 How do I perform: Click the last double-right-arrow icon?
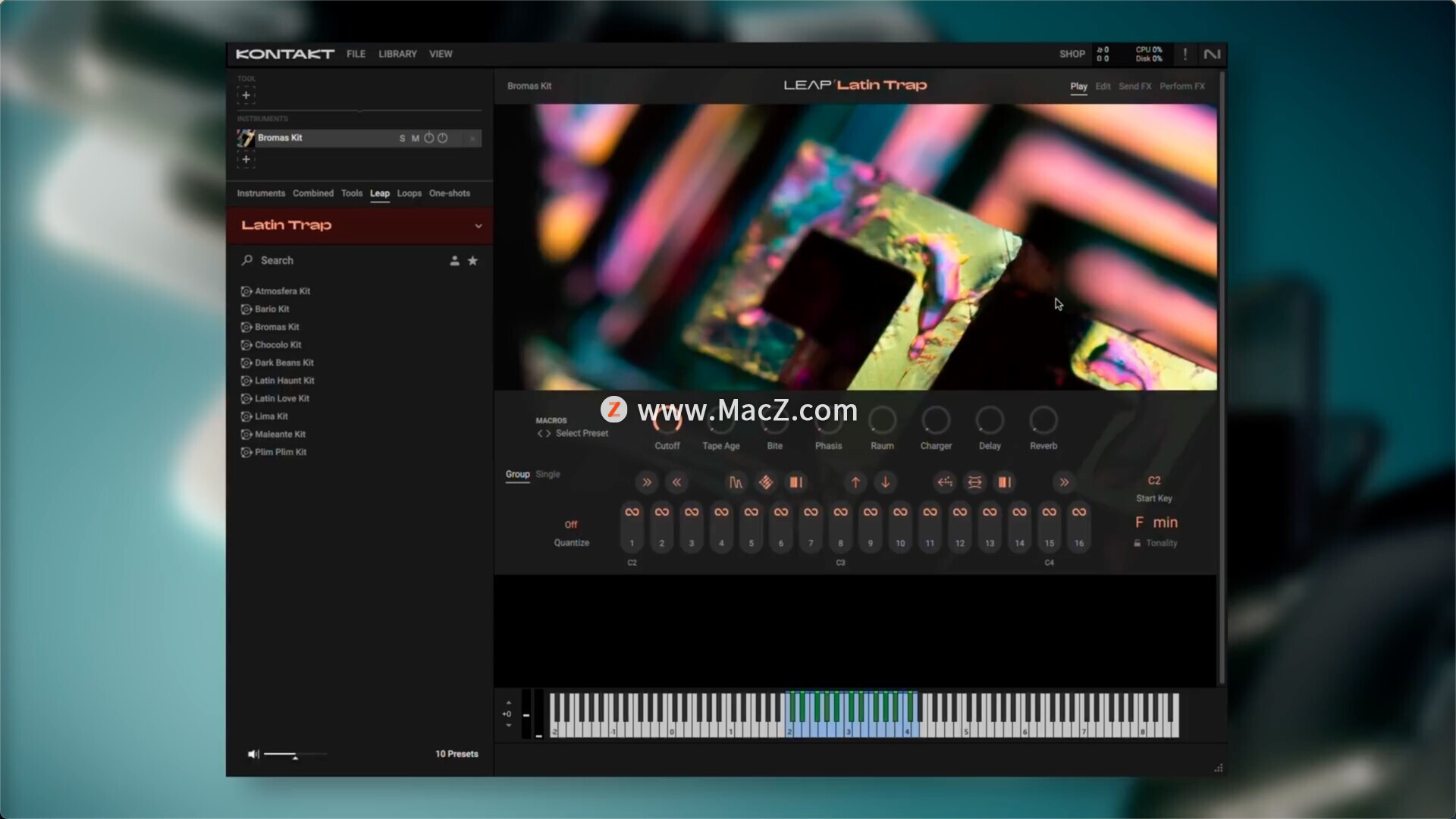tap(1064, 482)
